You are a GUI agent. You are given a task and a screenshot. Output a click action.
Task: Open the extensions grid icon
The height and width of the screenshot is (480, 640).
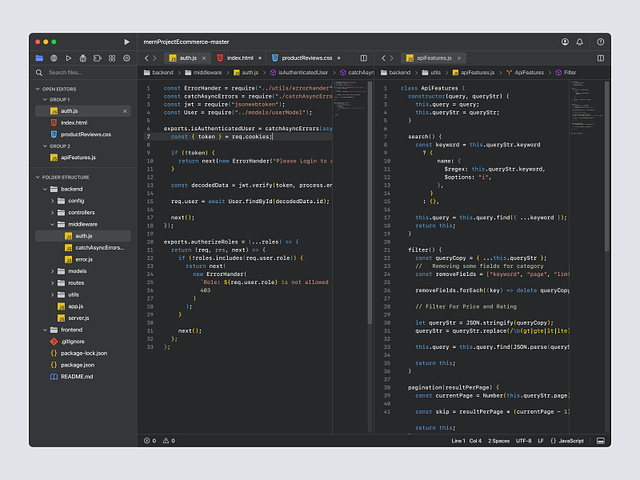112,58
